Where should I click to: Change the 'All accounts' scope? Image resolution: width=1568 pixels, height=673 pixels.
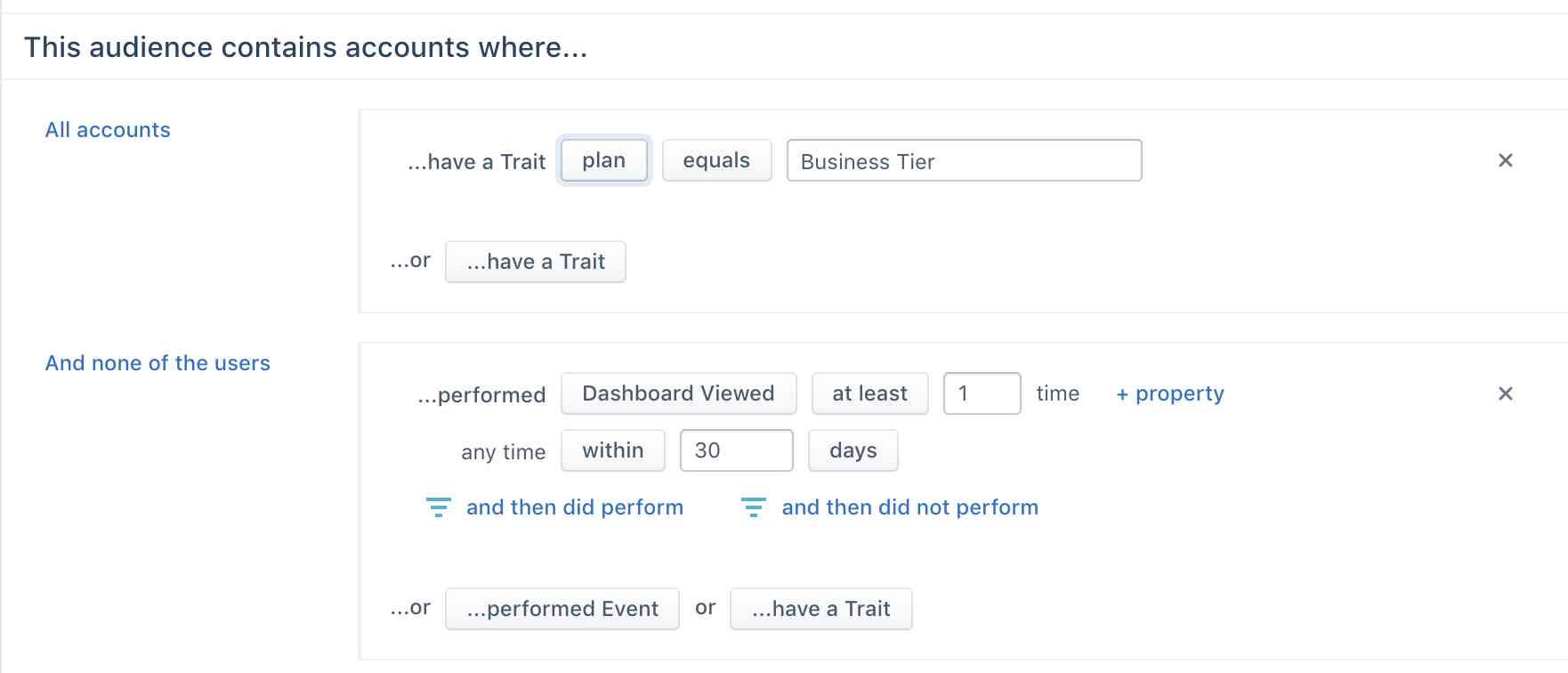click(x=107, y=129)
